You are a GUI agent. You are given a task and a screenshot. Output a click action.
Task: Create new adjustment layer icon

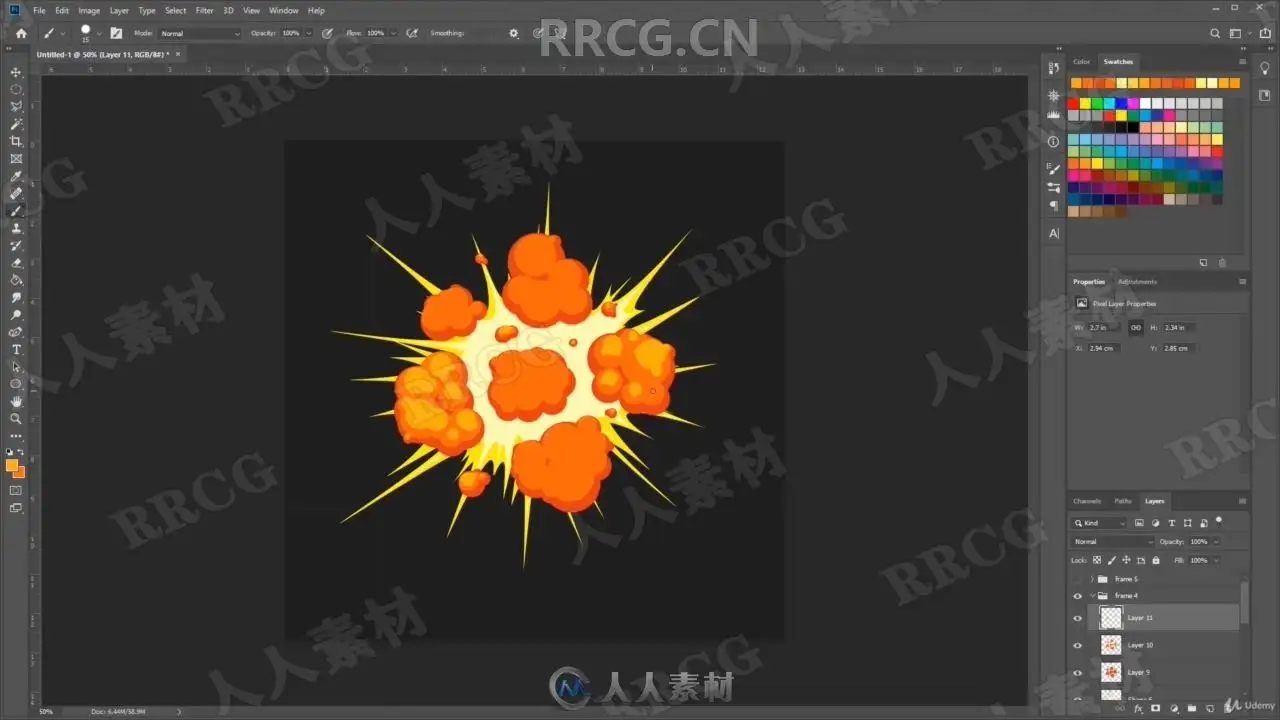(1174, 708)
